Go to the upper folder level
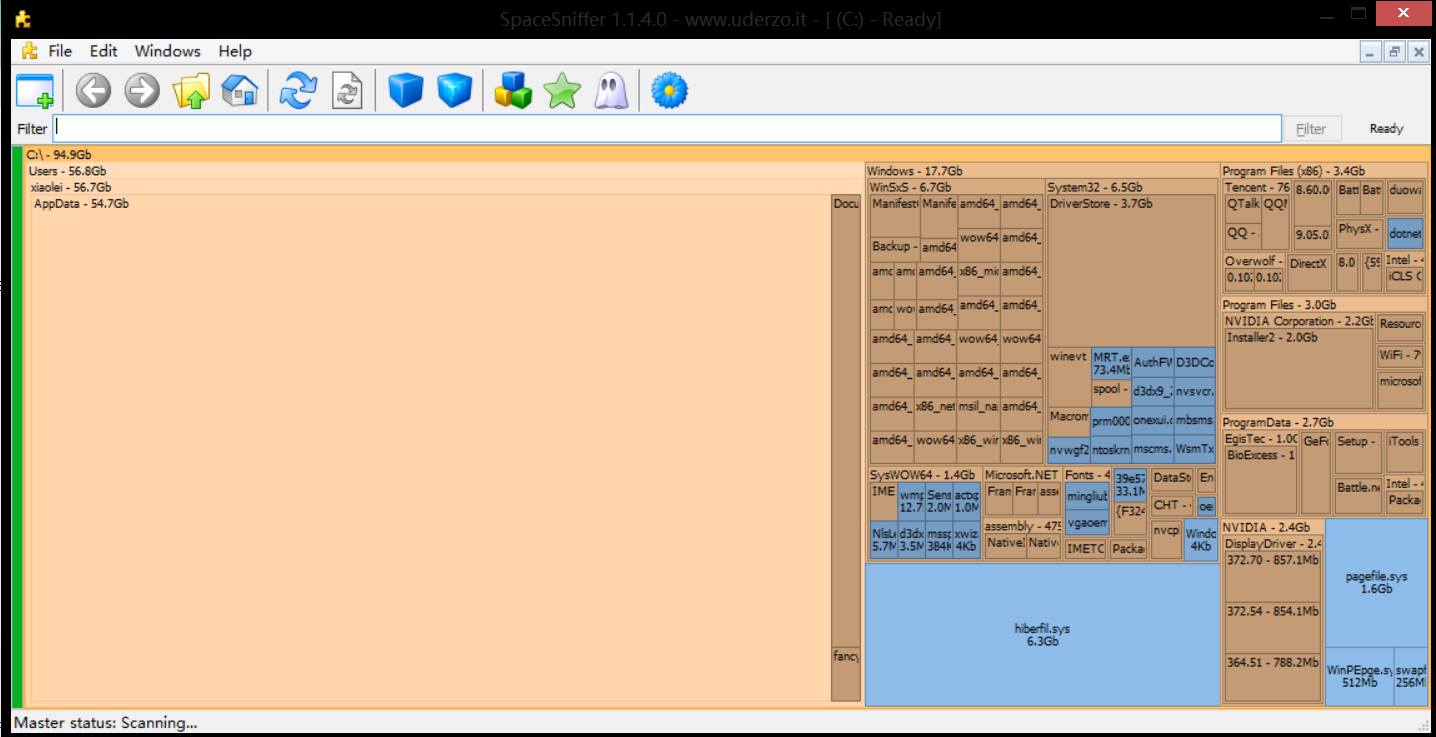Image resolution: width=1436 pixels, height=737 pixels. 190,91
